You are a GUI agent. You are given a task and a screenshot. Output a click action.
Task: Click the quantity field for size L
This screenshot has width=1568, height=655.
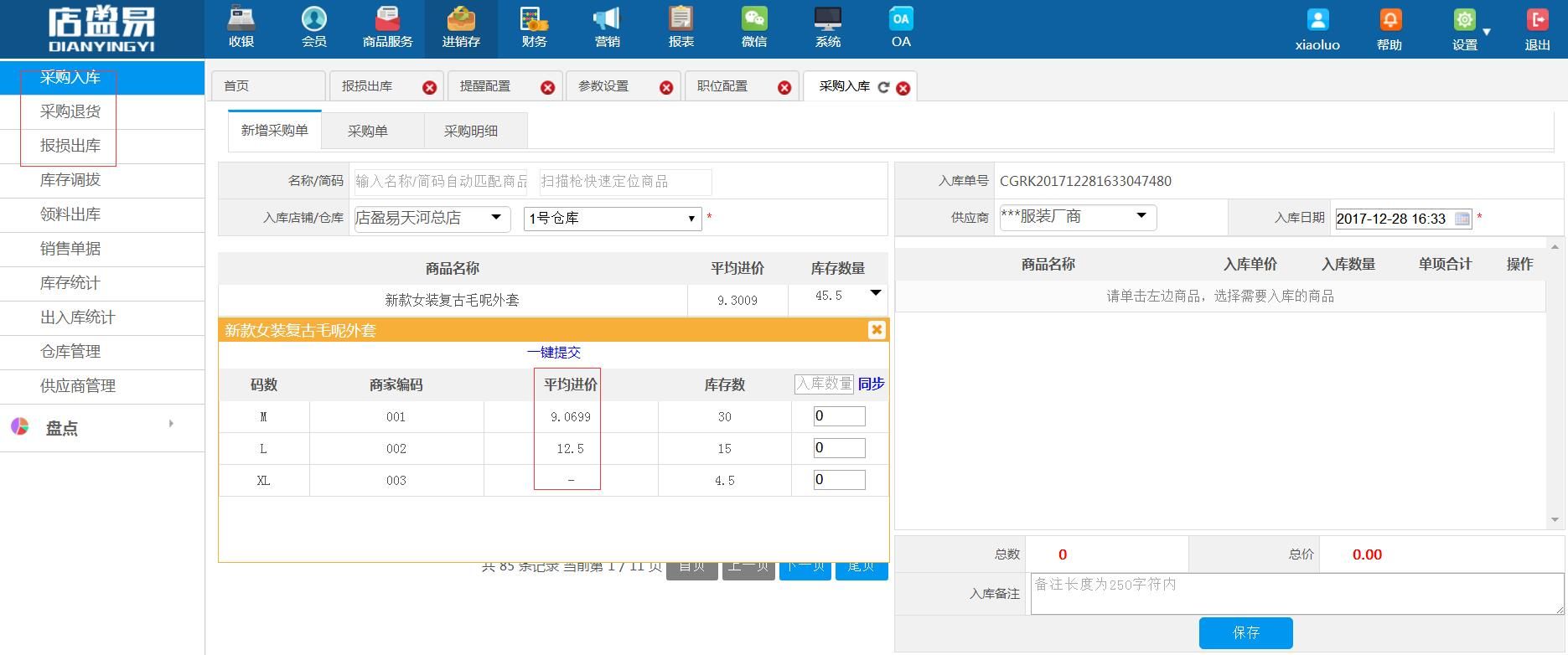(839, 448)
